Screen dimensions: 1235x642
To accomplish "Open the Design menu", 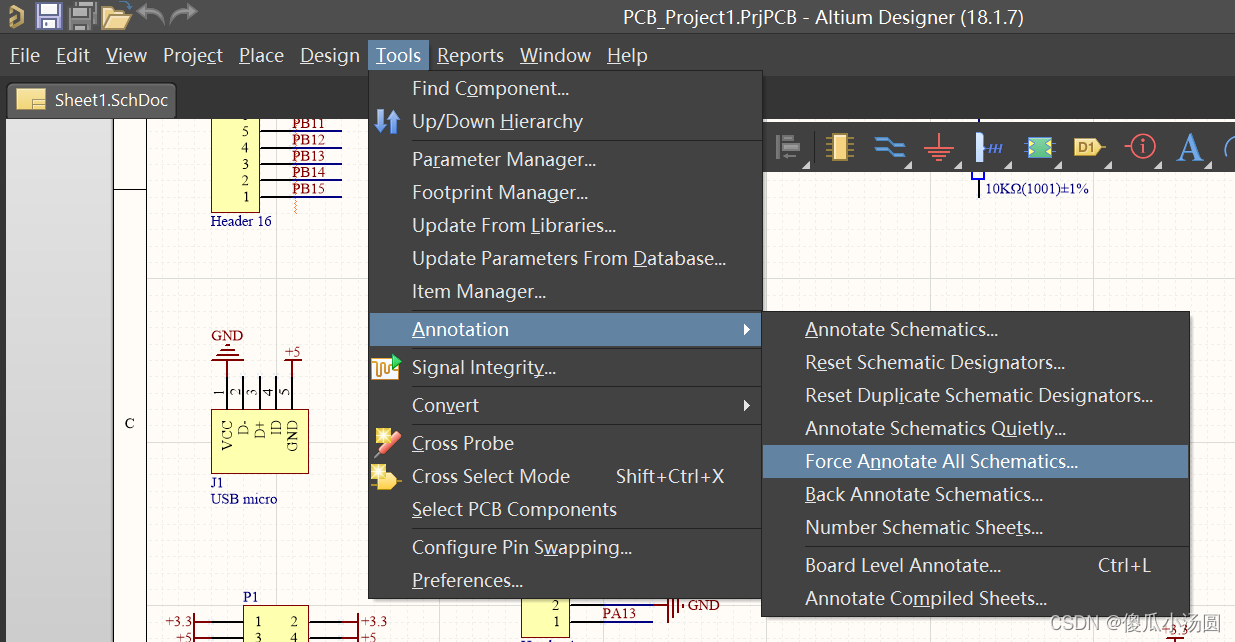I will pos(330,55).
